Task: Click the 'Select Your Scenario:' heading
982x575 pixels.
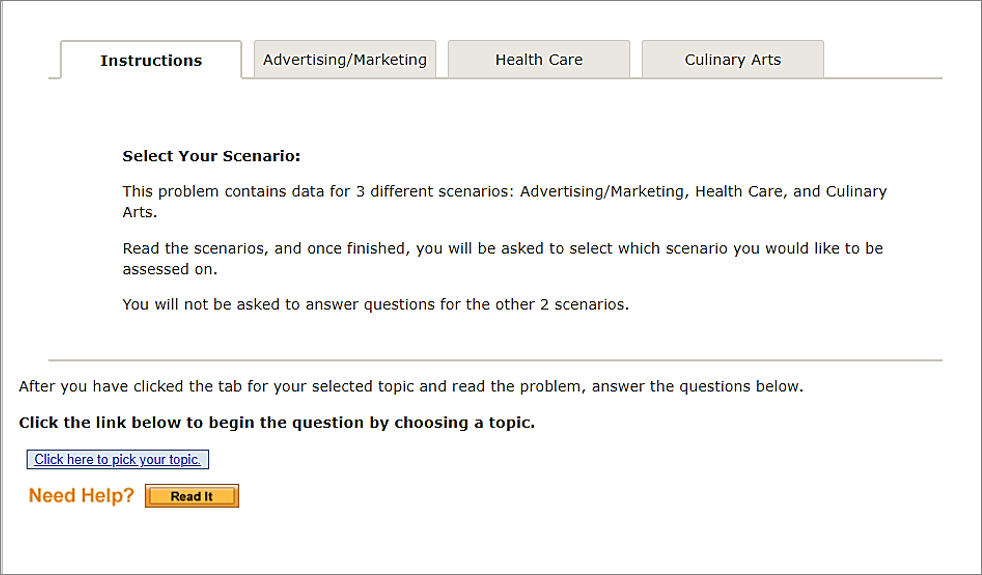Action: click(211, 157)
